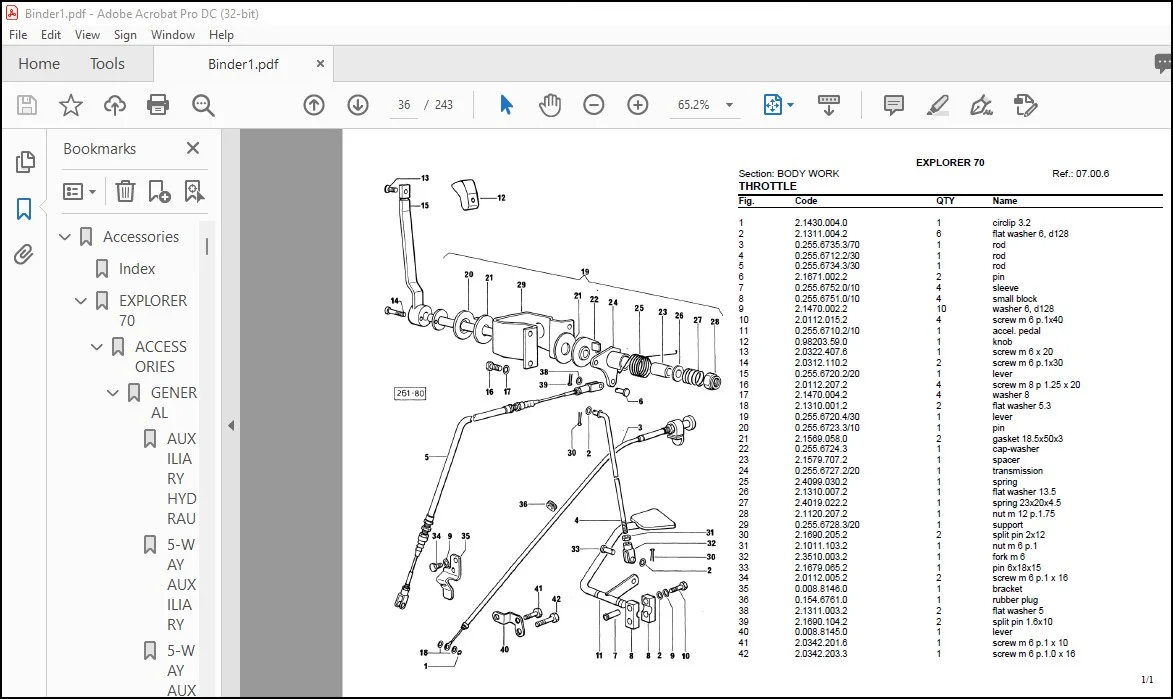Click the 'EXPLORER 70' page title

point(950,162)
